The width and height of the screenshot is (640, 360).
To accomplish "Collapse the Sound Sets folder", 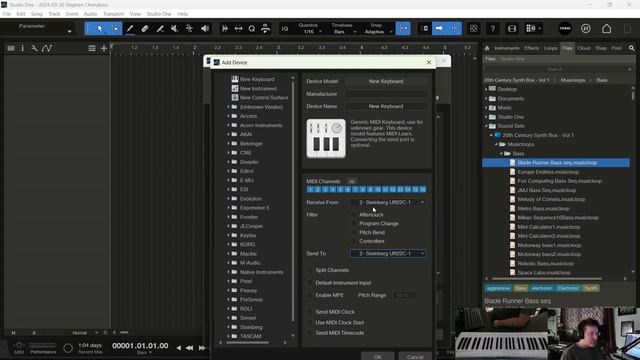I will [x=486, y=126].
